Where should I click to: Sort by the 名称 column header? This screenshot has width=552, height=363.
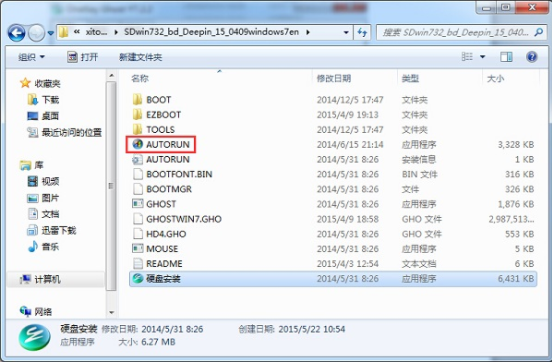[140, 78]
